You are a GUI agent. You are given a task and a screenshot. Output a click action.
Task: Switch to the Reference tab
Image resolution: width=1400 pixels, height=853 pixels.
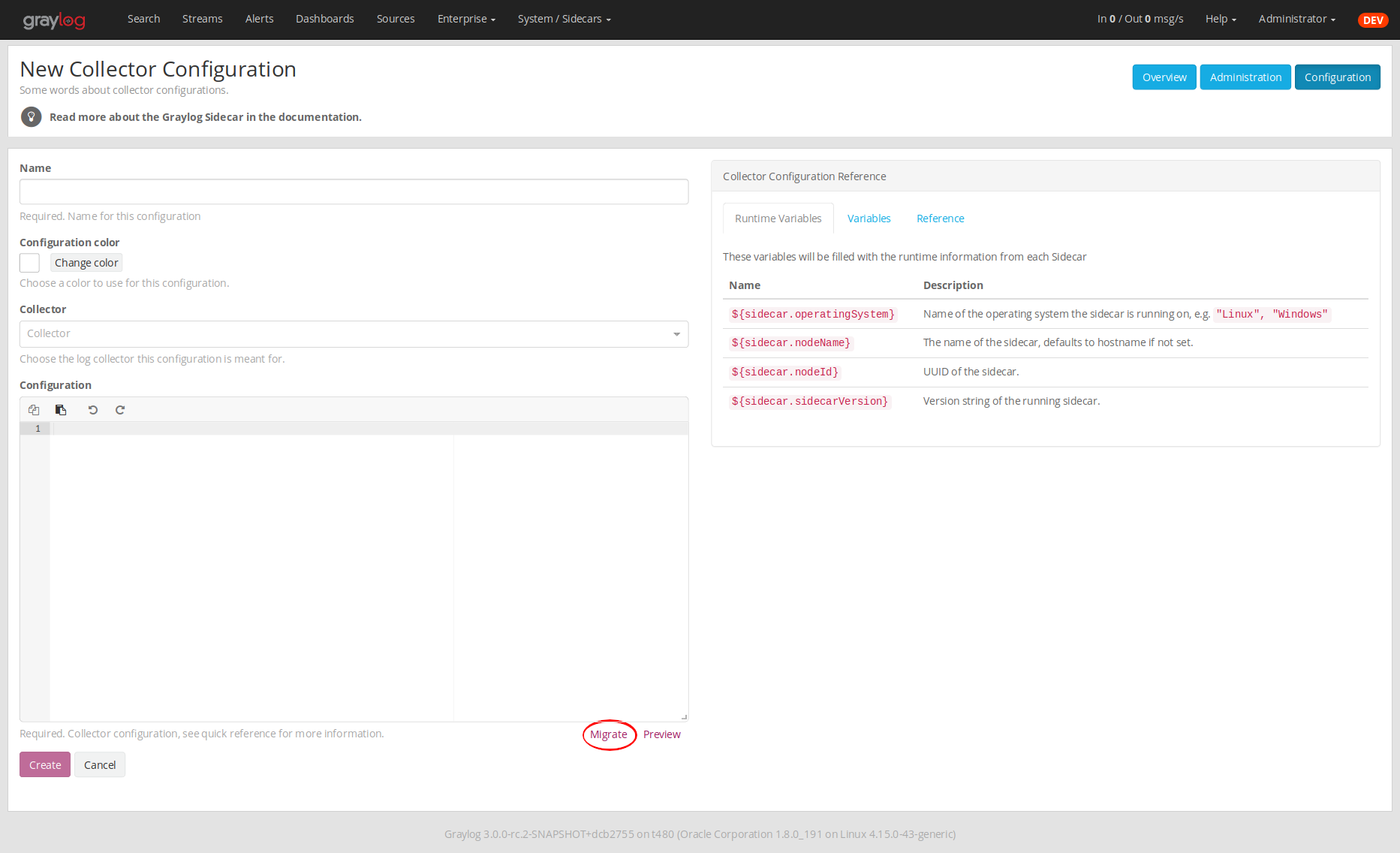[x=940, y=219]
